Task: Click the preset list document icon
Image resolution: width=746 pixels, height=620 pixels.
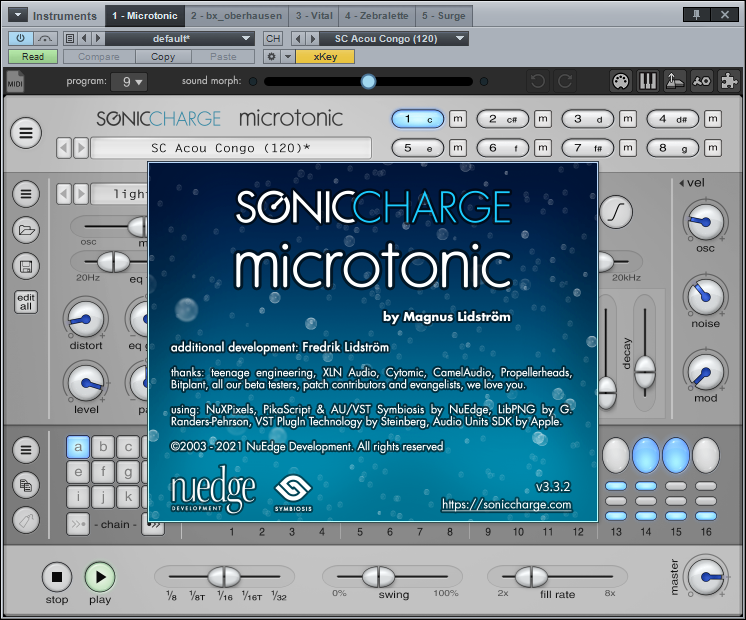Action: point(70,38)
